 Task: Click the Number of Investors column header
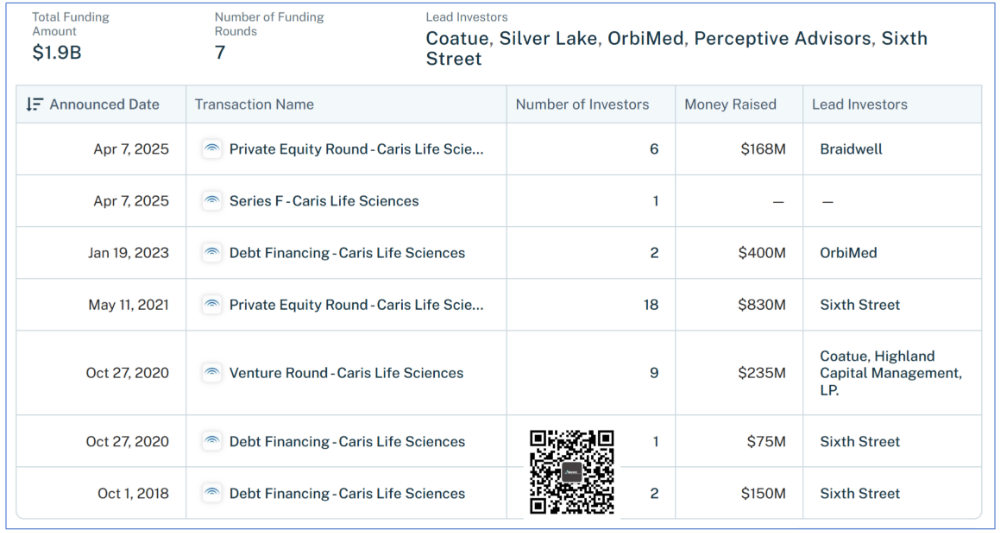[582, 104]
